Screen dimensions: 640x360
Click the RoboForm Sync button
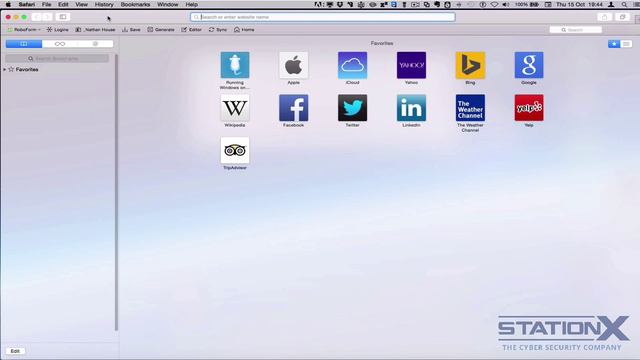[x=218, y=30]
